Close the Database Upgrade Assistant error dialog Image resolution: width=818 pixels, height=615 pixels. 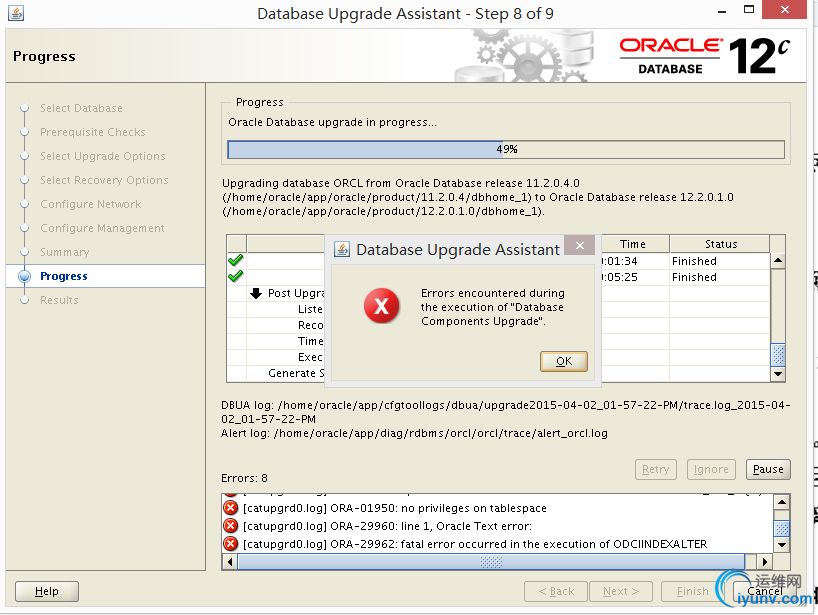580,245
